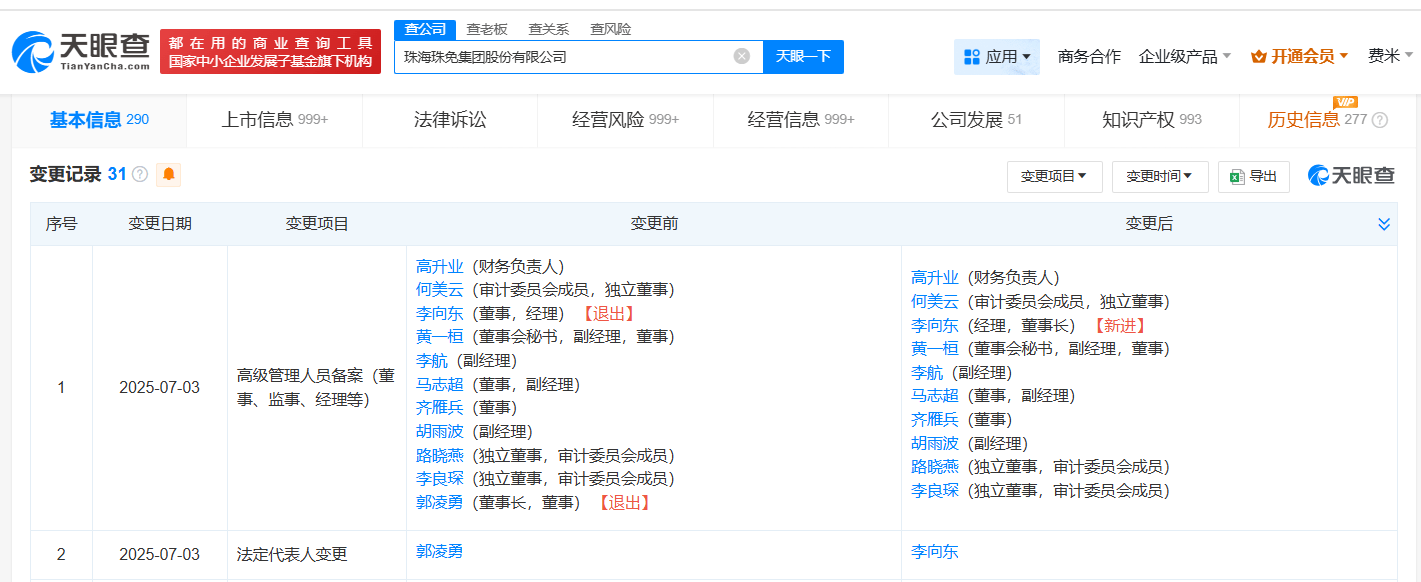Click the 应用 grid apps icon

tap(971, 57)
